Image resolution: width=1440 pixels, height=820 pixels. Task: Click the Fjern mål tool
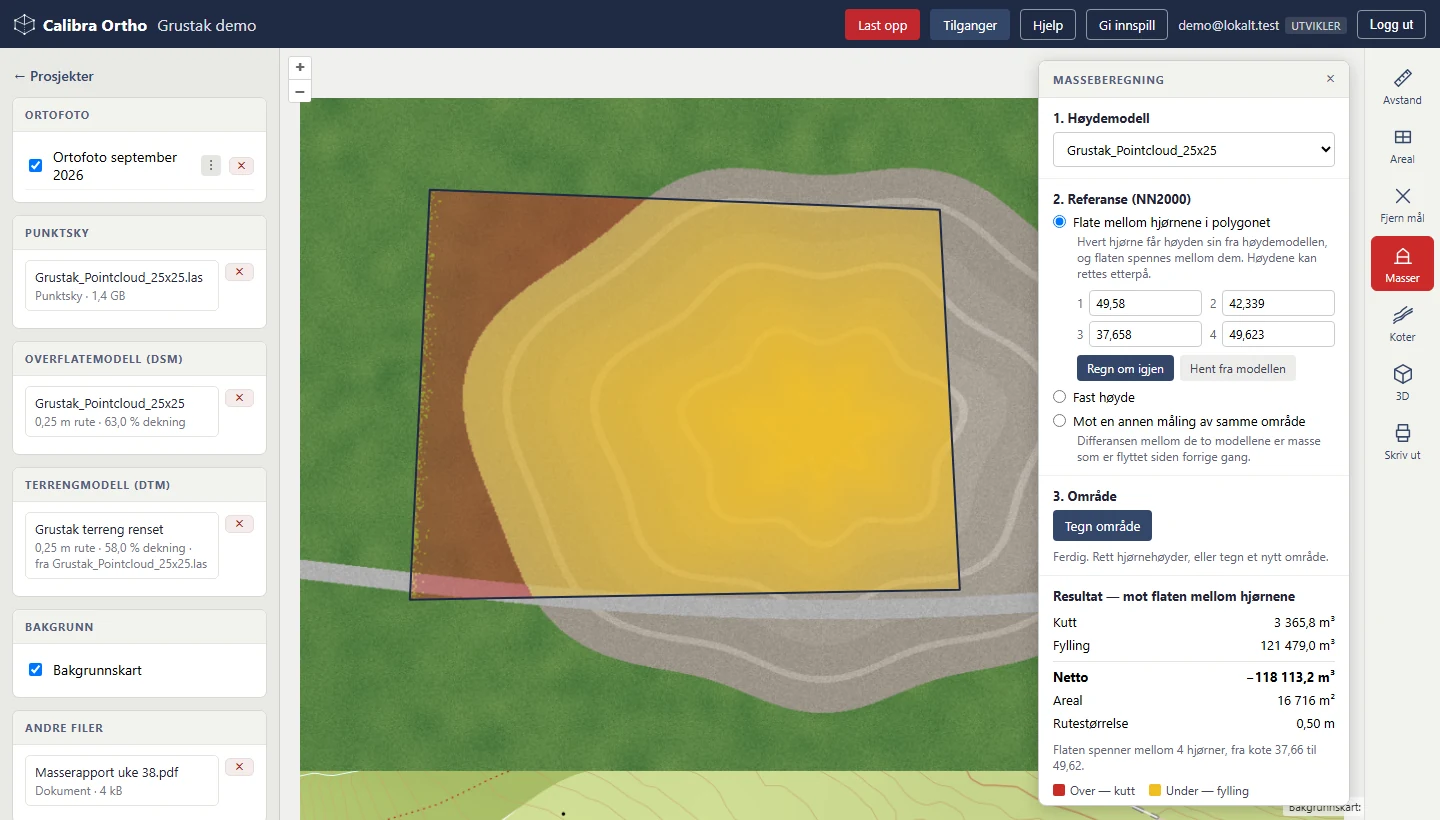(x=1402, y=205)
